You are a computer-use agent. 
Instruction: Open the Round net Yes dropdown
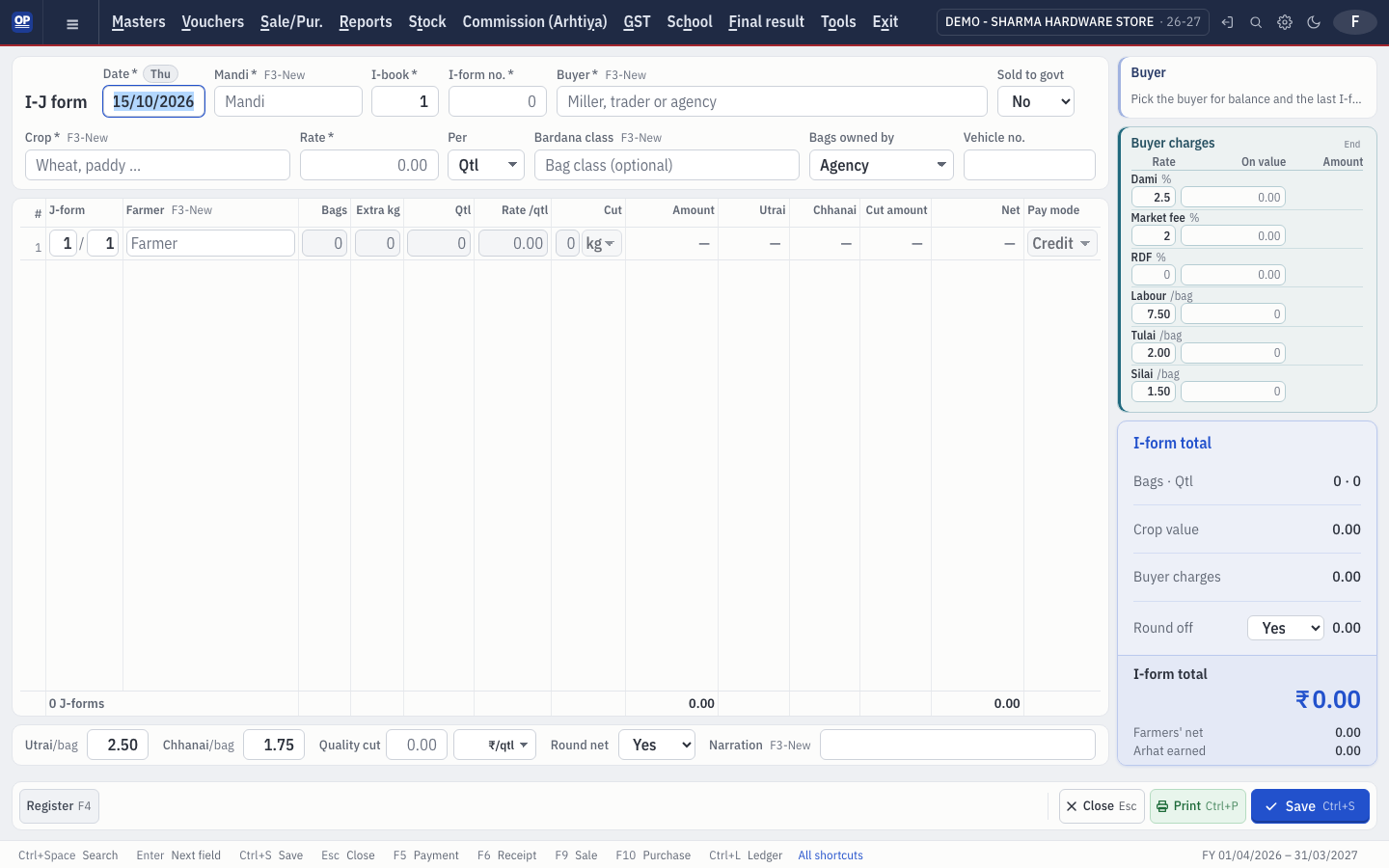(x=657, y=745)
